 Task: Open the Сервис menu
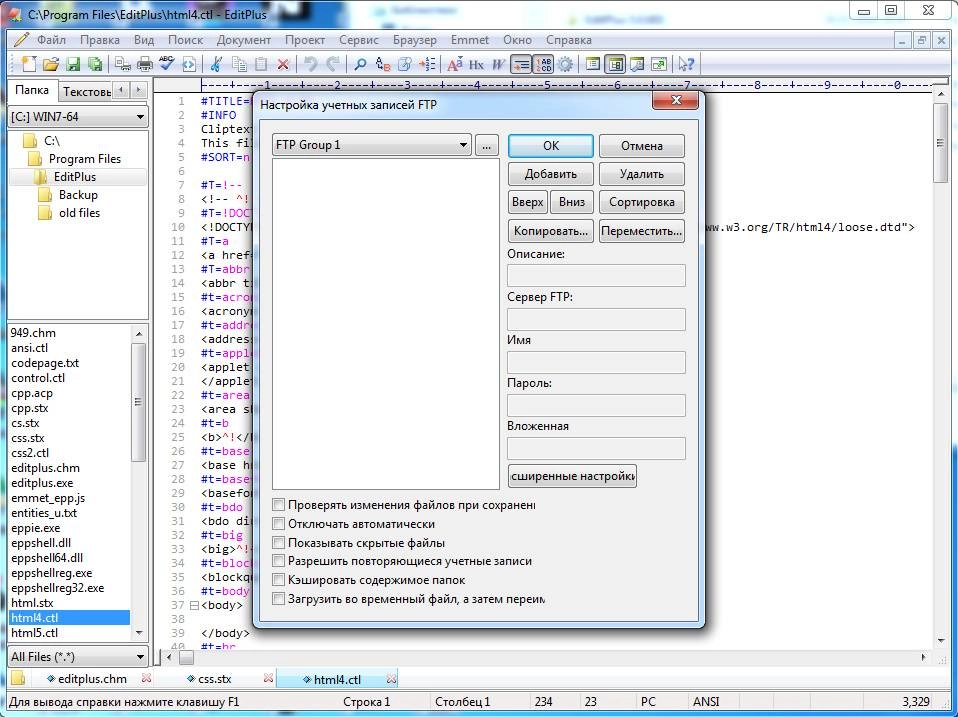point(359,40)
